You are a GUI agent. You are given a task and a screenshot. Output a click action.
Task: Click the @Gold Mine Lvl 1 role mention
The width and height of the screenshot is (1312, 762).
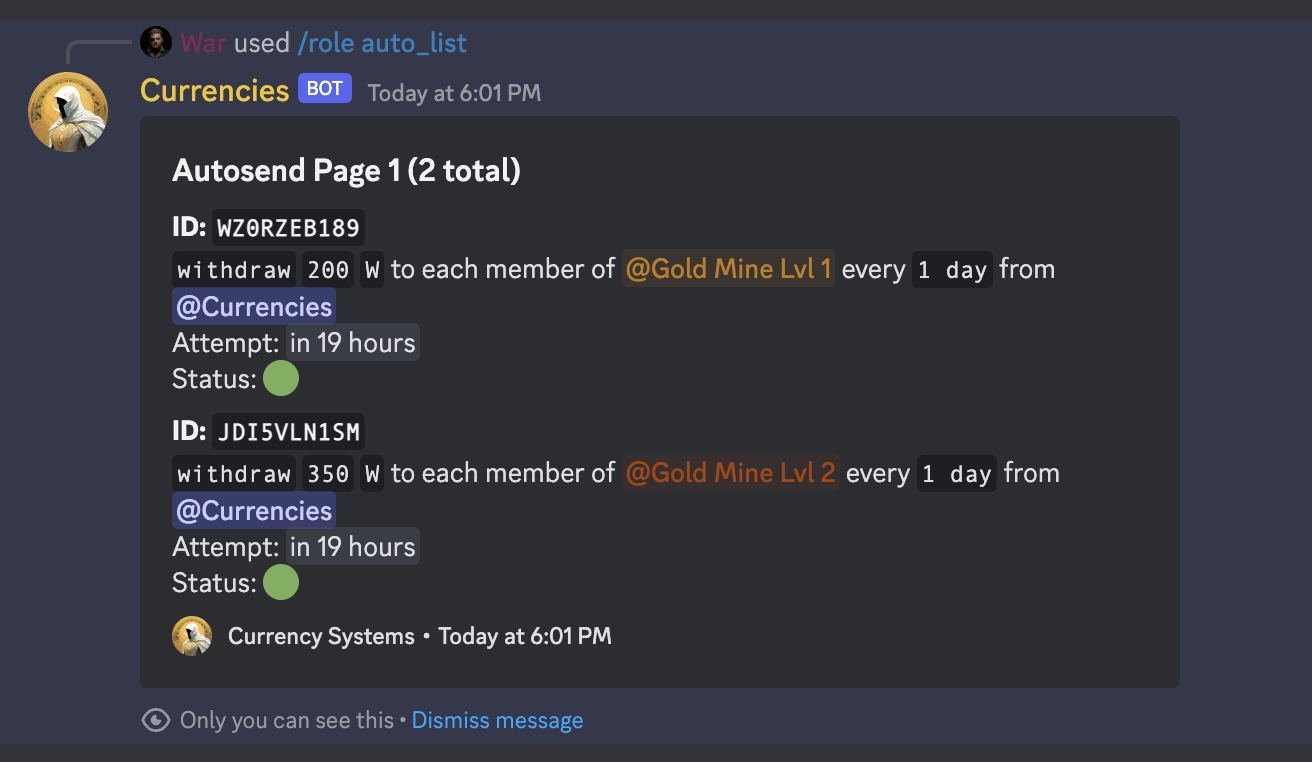click(x=728, y=269)
